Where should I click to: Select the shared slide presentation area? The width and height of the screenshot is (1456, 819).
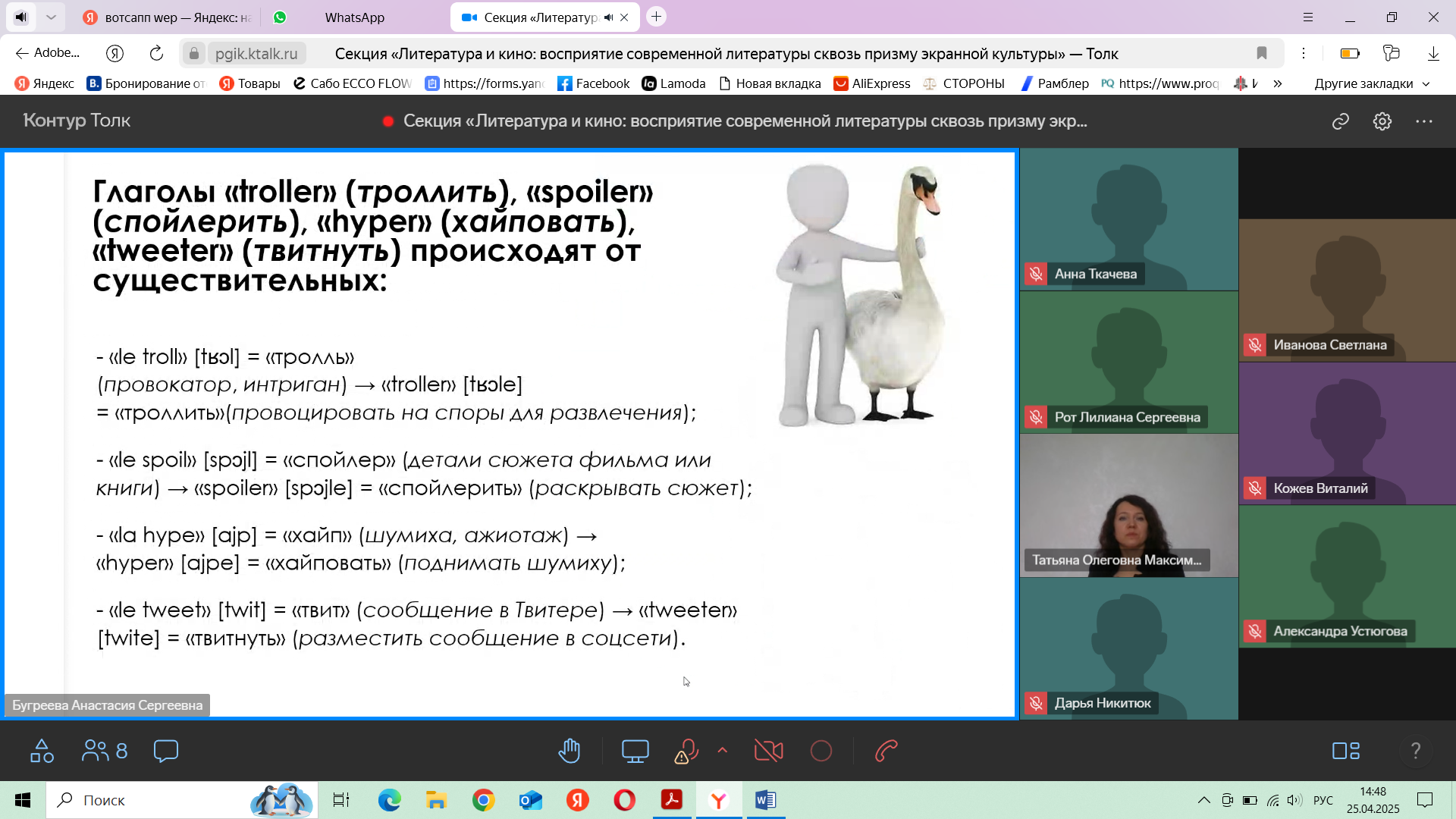click(510, 434)
